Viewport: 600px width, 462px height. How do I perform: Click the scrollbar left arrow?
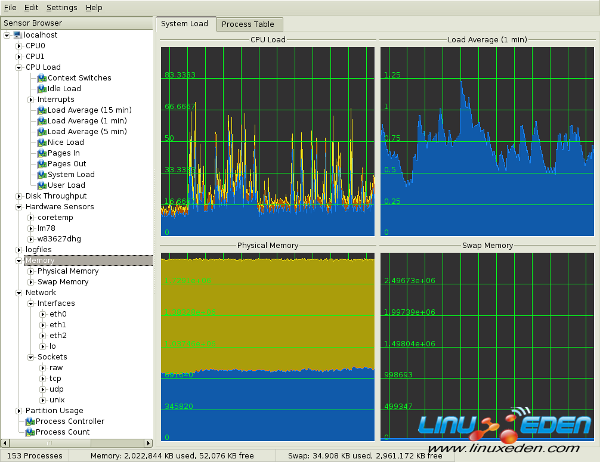5,443
